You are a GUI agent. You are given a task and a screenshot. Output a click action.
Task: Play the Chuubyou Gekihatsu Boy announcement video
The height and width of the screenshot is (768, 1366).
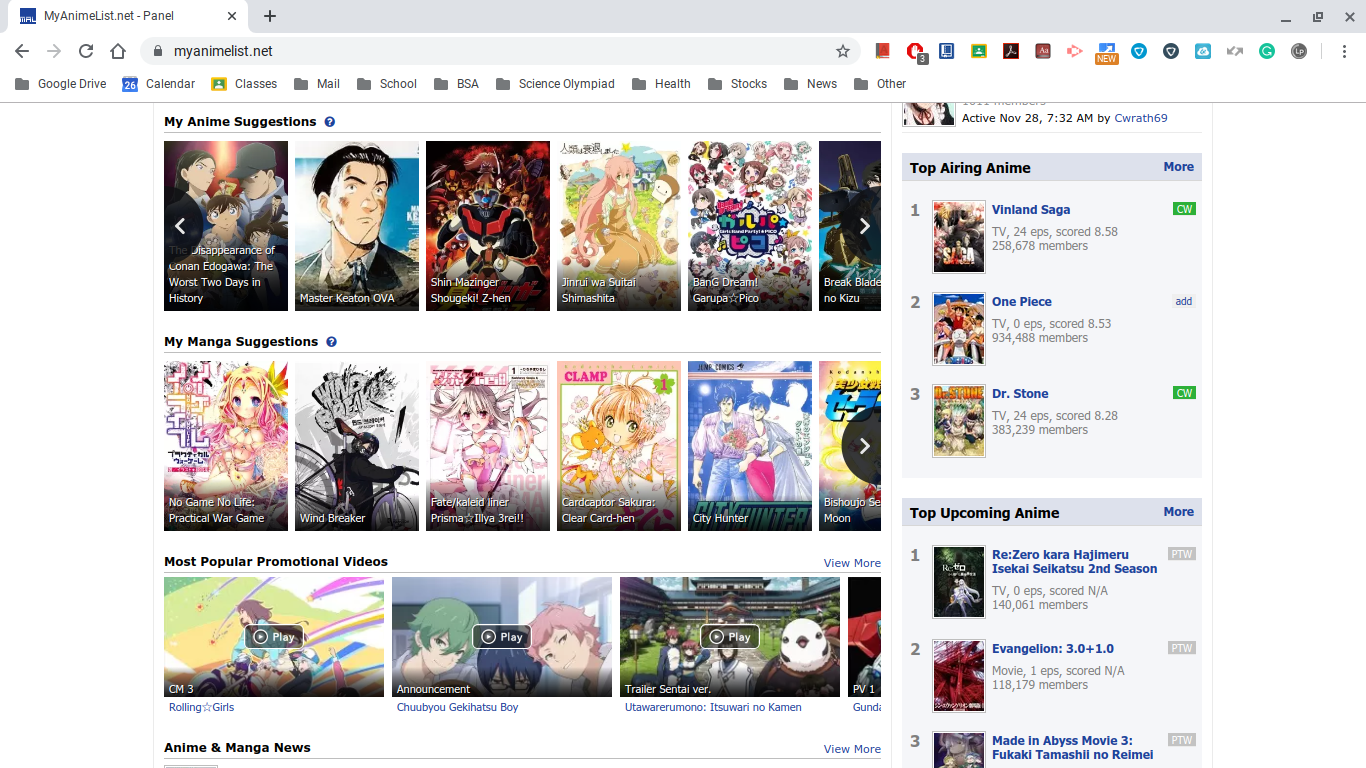click(x=502, y=637)
